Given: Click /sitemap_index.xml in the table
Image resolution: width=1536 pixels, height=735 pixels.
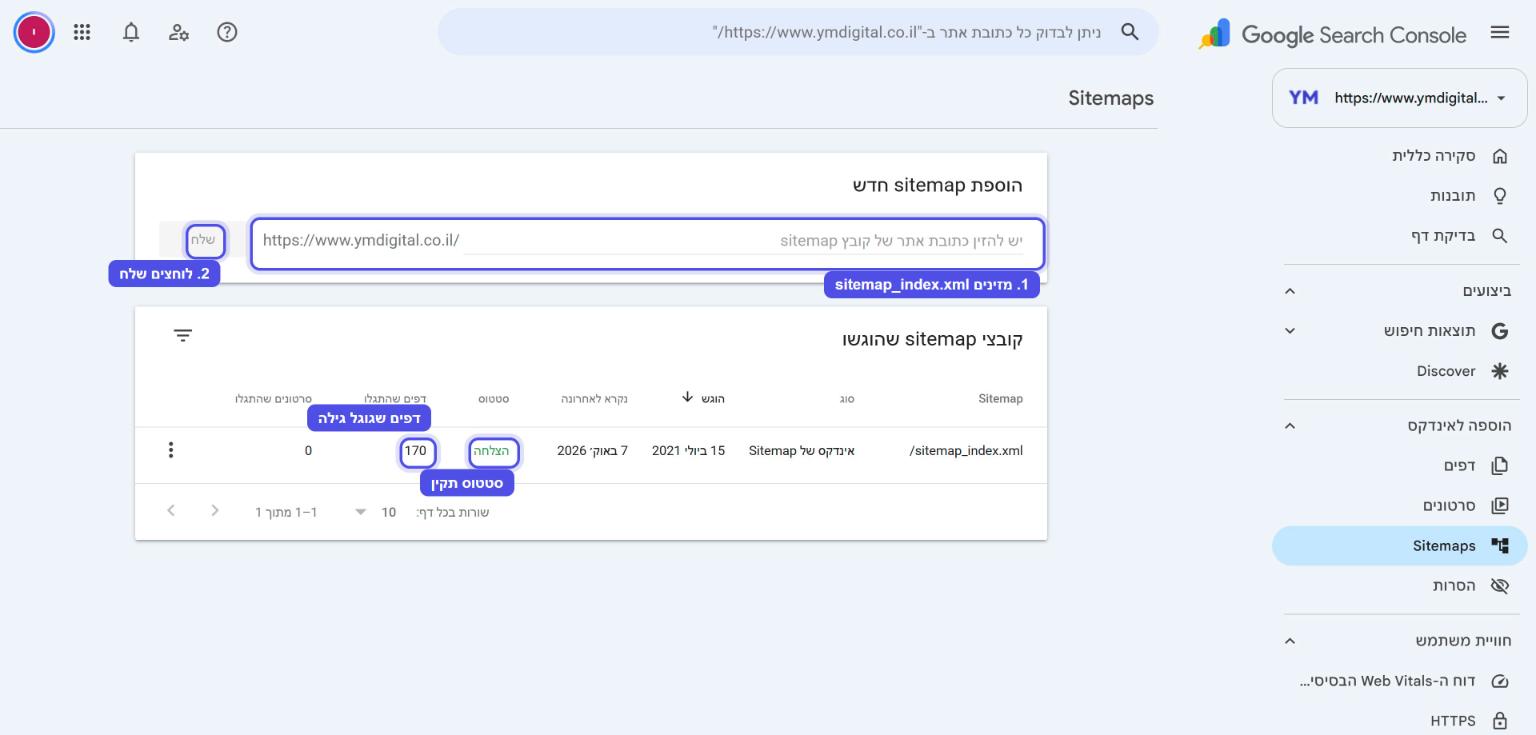Looking at the screenshot, I should tap(966, 451).
